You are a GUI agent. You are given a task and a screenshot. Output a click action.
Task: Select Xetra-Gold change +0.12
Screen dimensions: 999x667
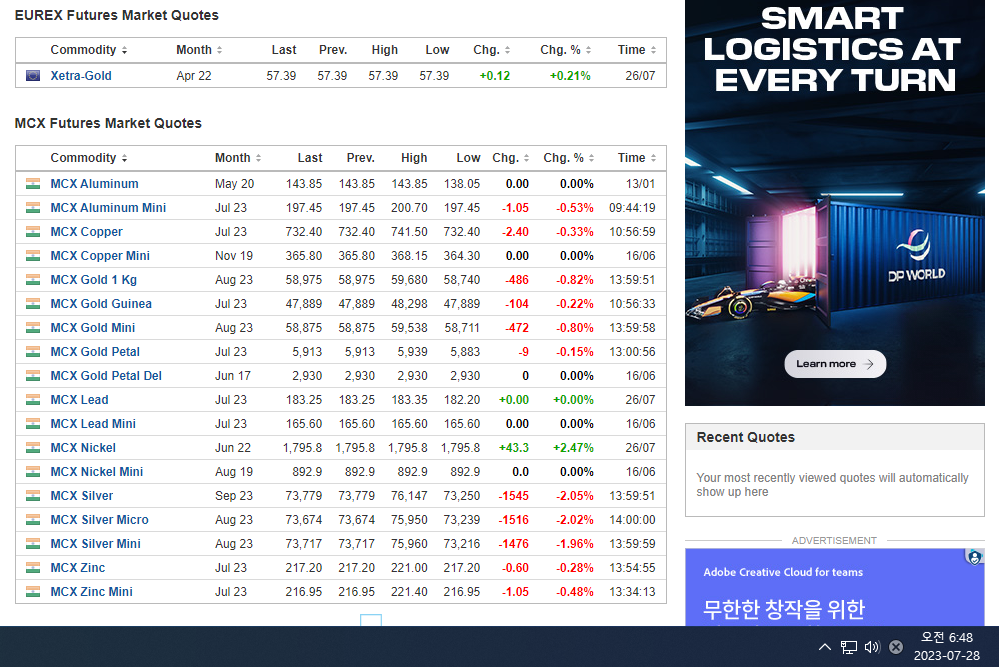point(495,76)
